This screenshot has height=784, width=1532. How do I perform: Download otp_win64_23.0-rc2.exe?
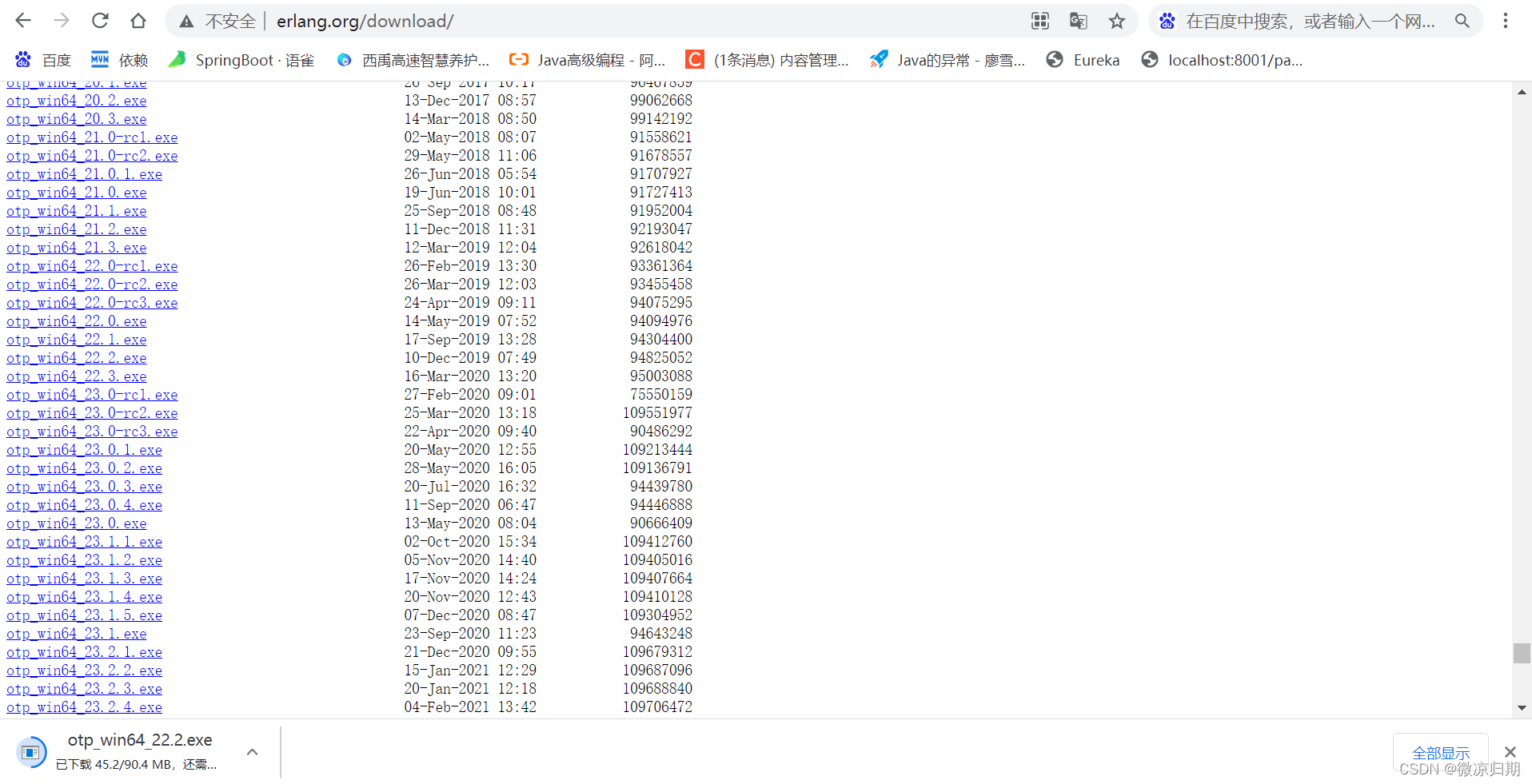(92, 413)
